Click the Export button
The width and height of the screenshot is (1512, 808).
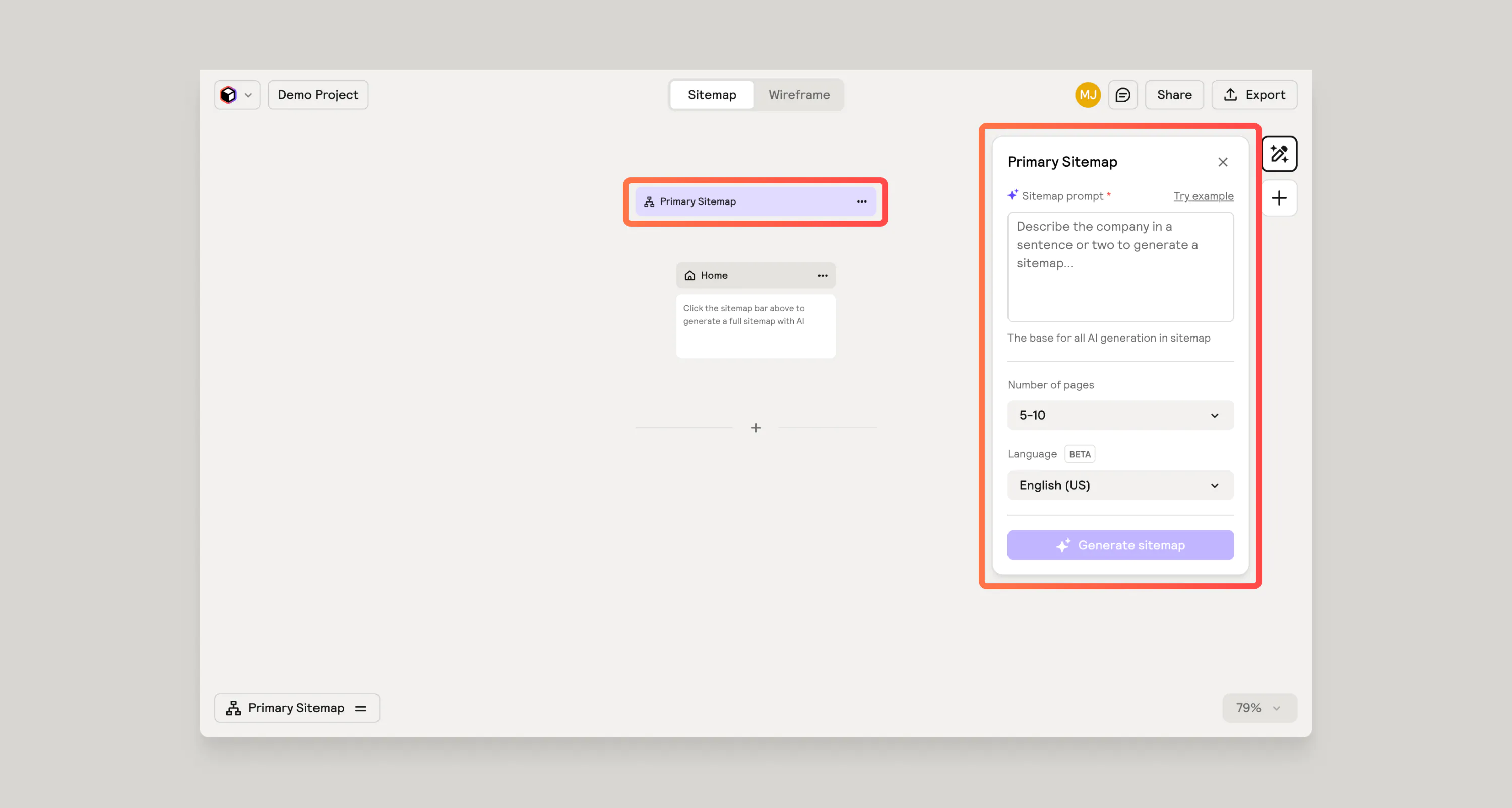tap(1254, 95)
